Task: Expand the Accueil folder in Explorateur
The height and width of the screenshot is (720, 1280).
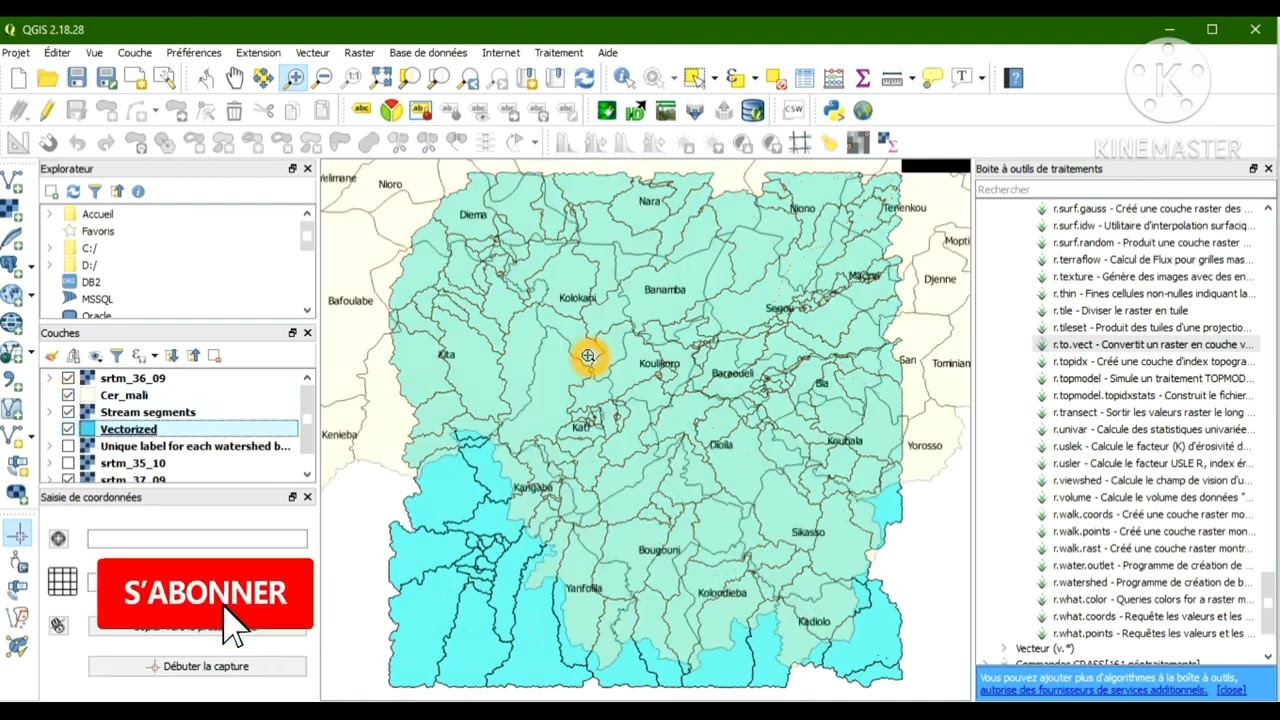Action: click(x=50, y=214)
